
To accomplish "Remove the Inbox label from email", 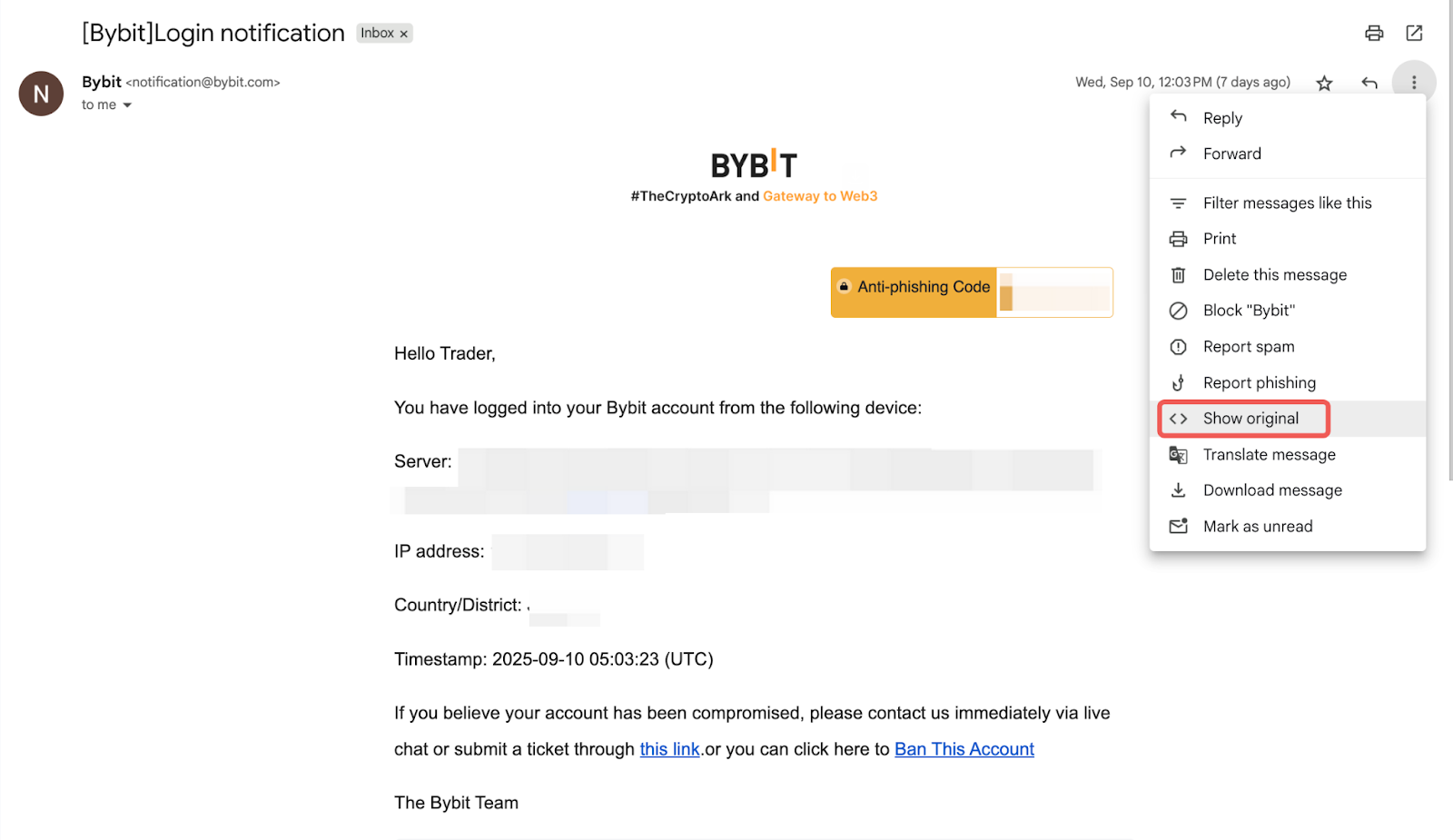I will pyautogui.click(x=404, y=35).
